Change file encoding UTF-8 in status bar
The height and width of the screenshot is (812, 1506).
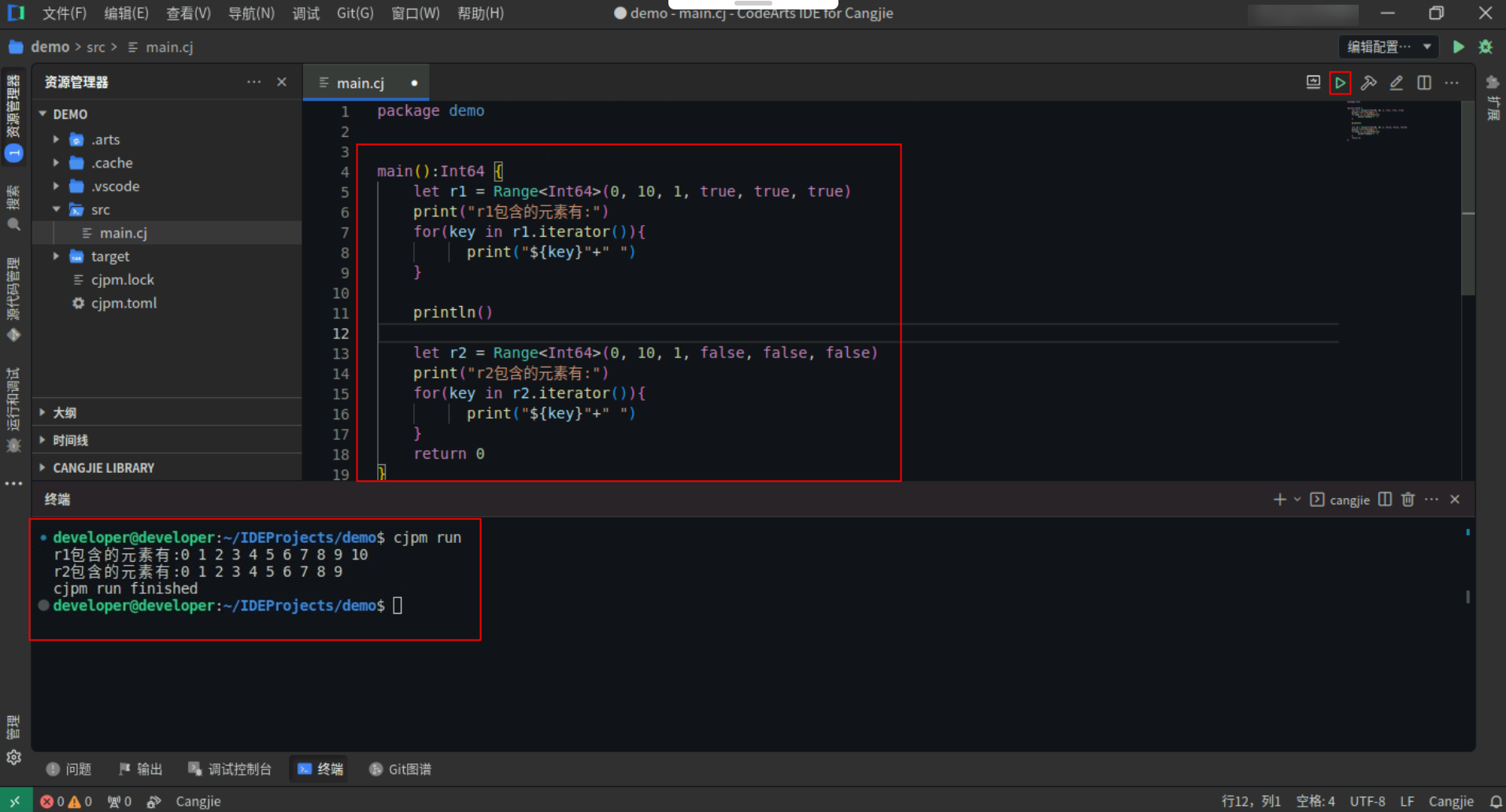1367,801
